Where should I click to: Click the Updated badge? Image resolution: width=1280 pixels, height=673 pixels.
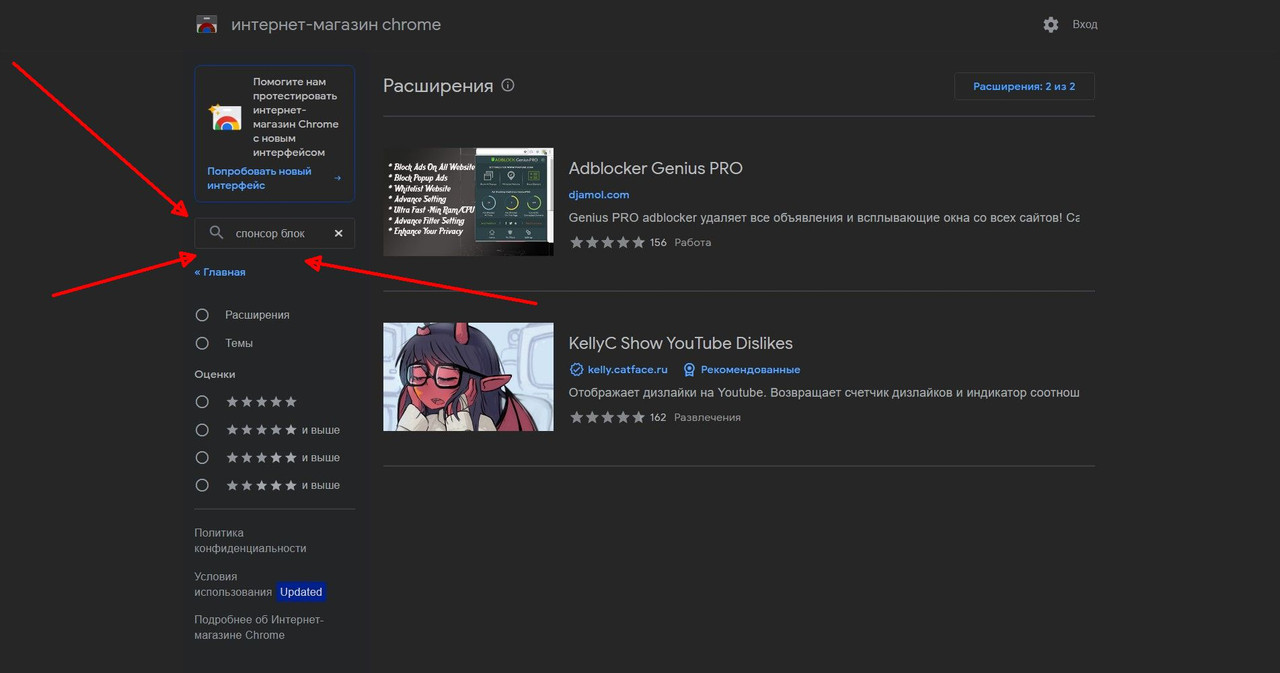[301, 592]
